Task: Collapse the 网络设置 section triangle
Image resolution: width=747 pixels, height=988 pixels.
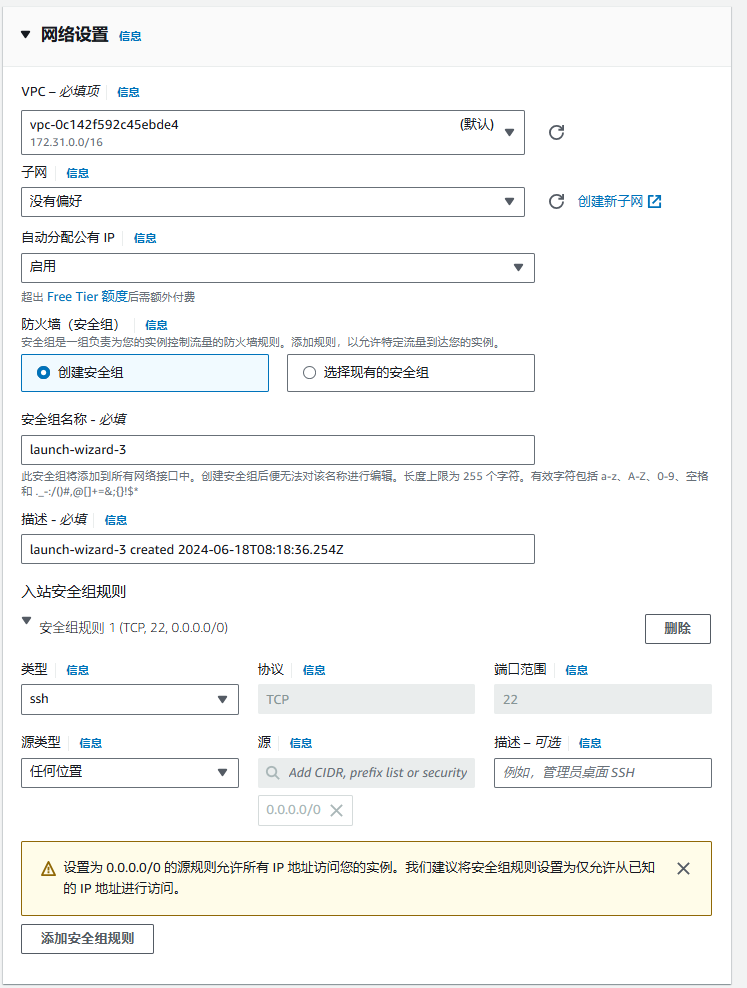Action: point(26,34)
